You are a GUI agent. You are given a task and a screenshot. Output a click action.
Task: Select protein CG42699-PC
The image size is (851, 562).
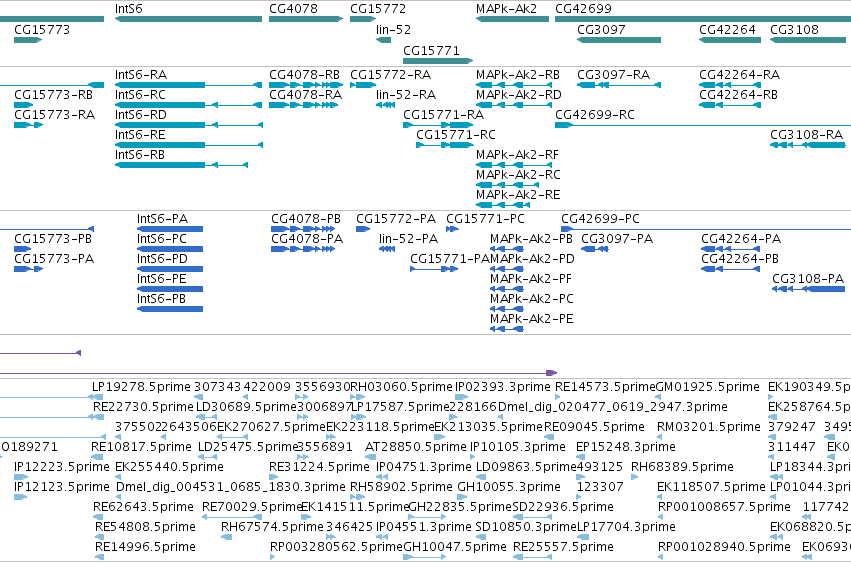(706, 229)
